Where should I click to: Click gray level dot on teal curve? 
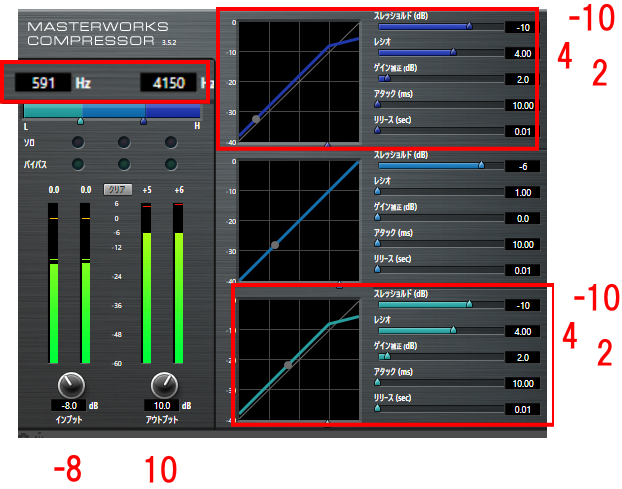click(x=288, y=364)
